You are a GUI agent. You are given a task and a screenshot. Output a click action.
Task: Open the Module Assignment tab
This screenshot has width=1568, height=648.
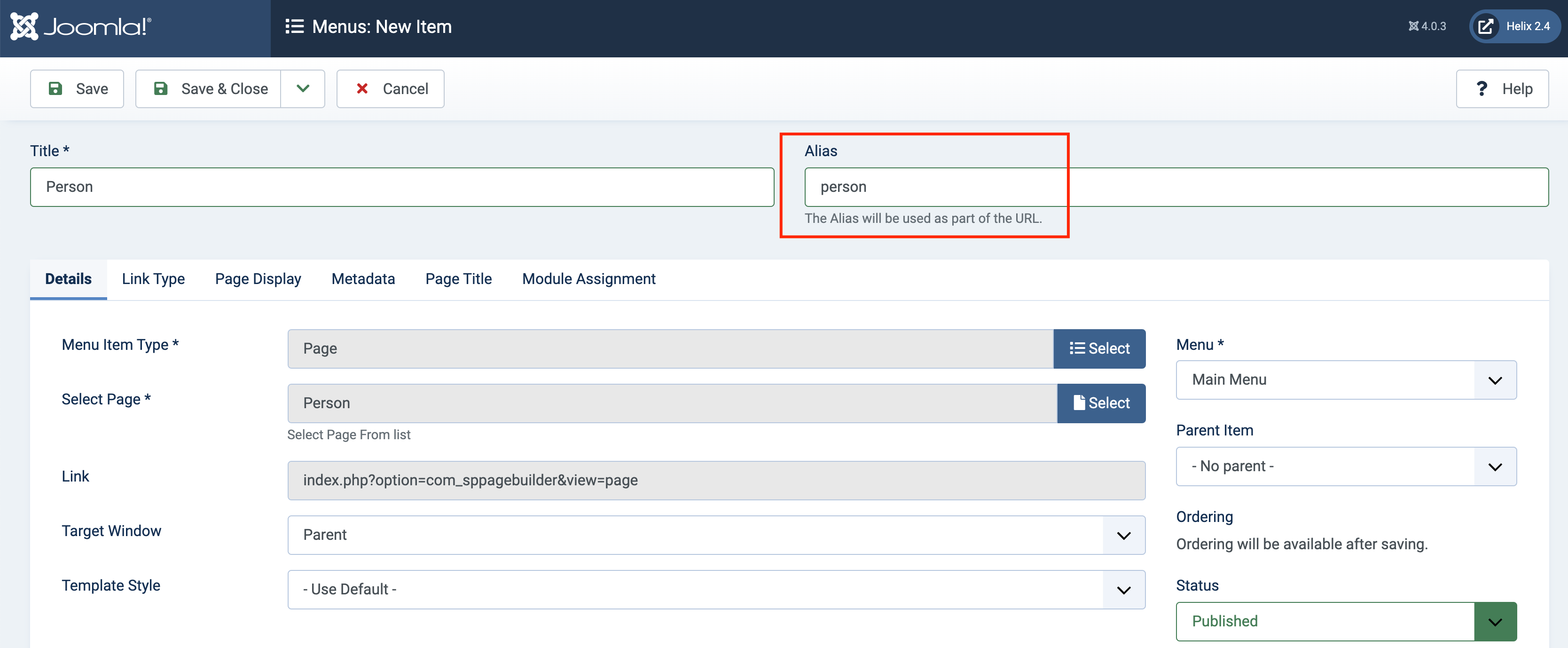click(x=588, y=279)
